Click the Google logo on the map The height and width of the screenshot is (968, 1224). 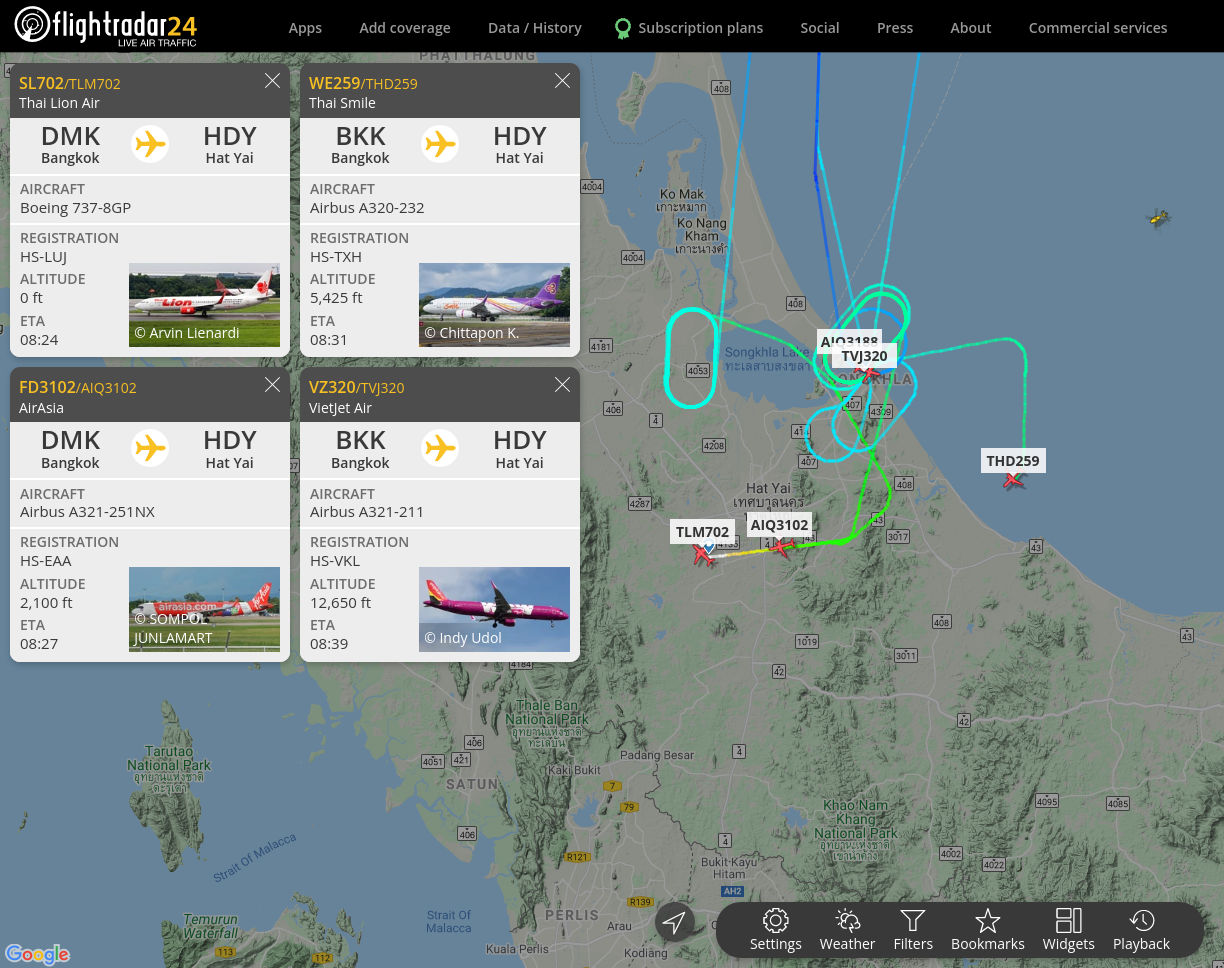(37, 955)
